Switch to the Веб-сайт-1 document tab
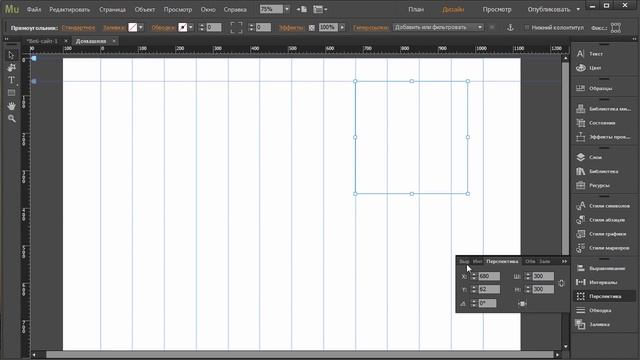This screenshot has height=360, width=640. pyautogui.click(x=42, y=41)
